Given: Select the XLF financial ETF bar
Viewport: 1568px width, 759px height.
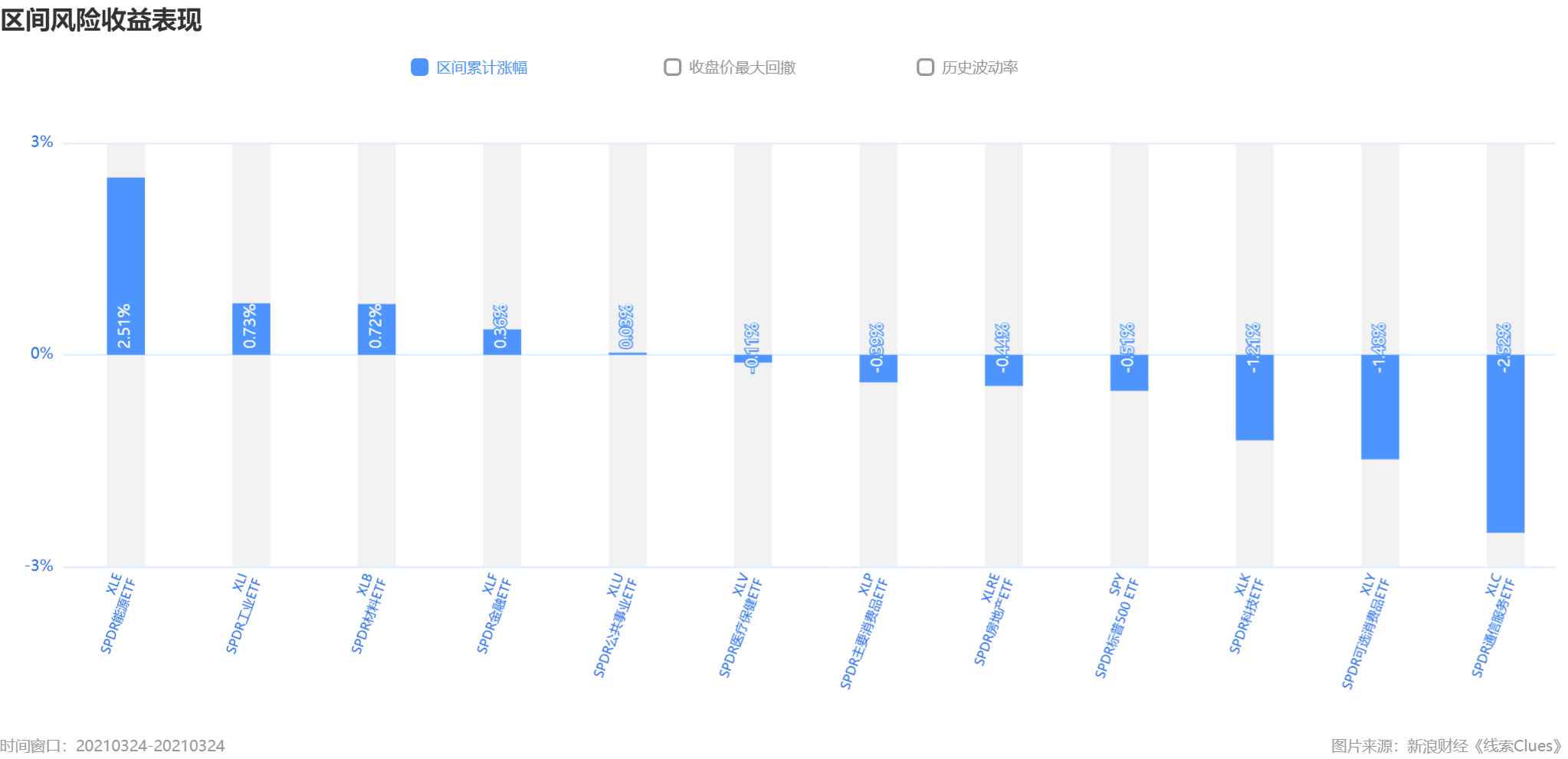Looking at the screenshot, I should tap(502, 342).
